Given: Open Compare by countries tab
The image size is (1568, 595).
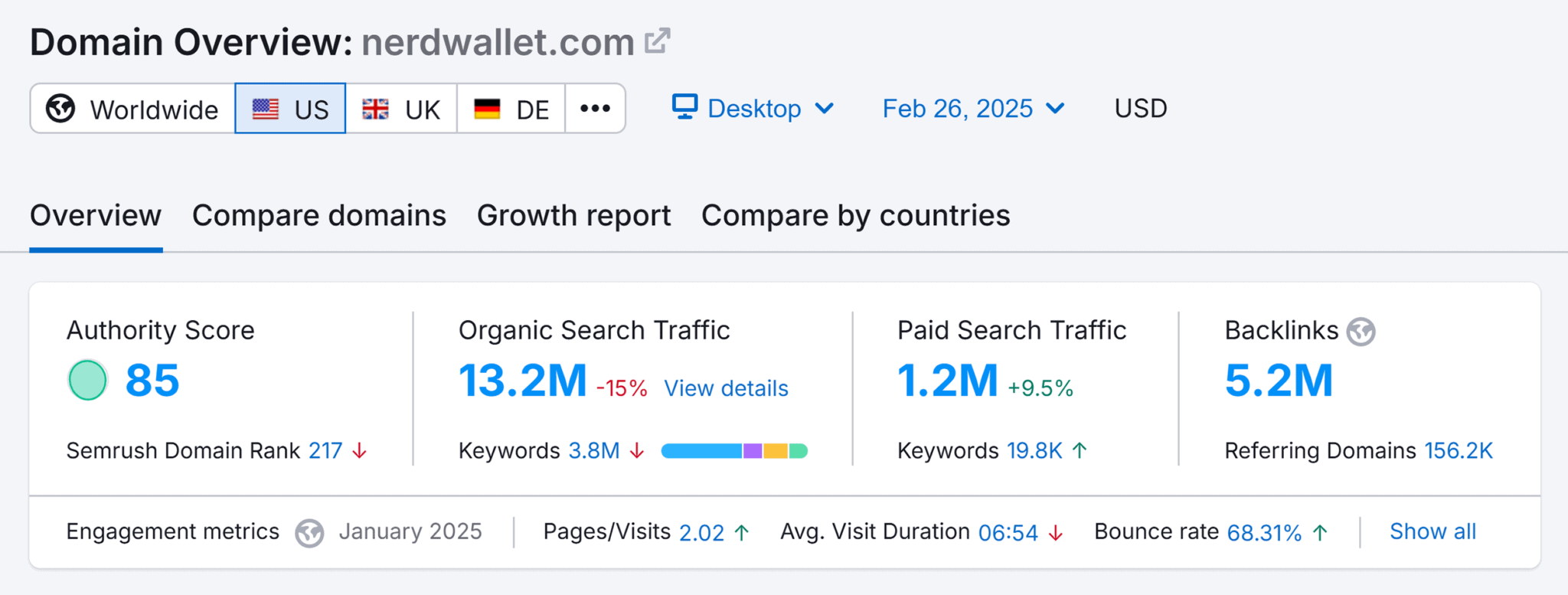Looking at the screenshot, I should (x=856, y=216).
